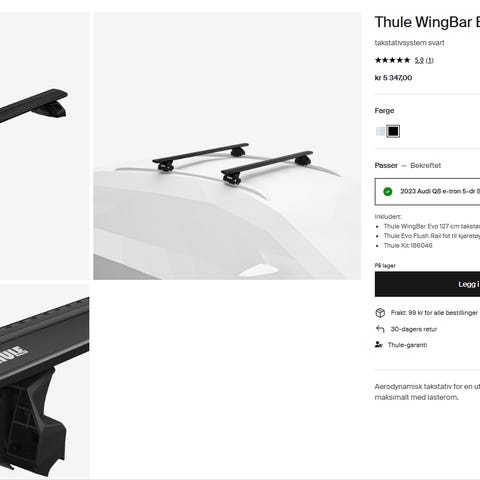Open the top-left crossbar product image

click(x=45, y=146)
